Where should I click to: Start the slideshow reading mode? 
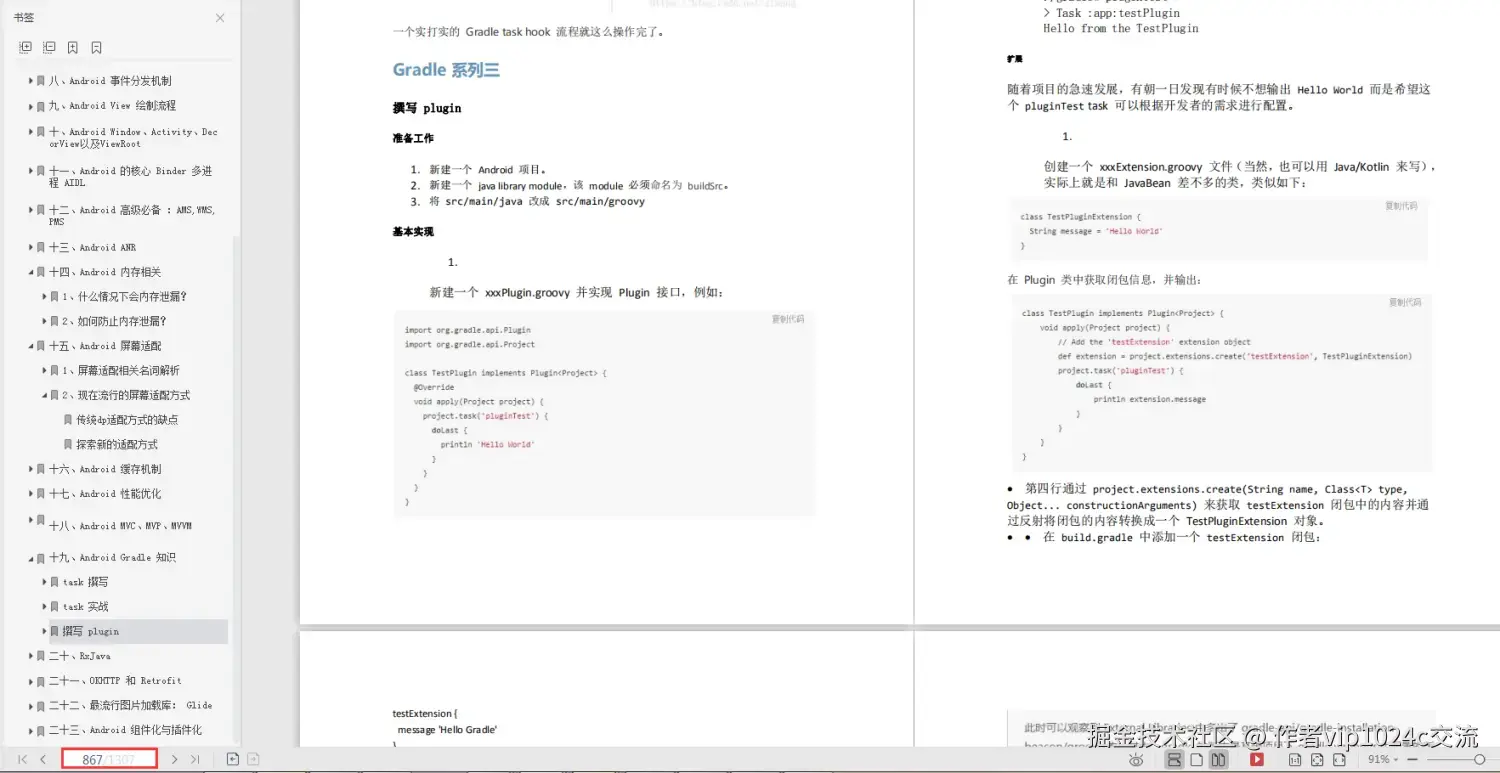click(x=1257, y=759)
